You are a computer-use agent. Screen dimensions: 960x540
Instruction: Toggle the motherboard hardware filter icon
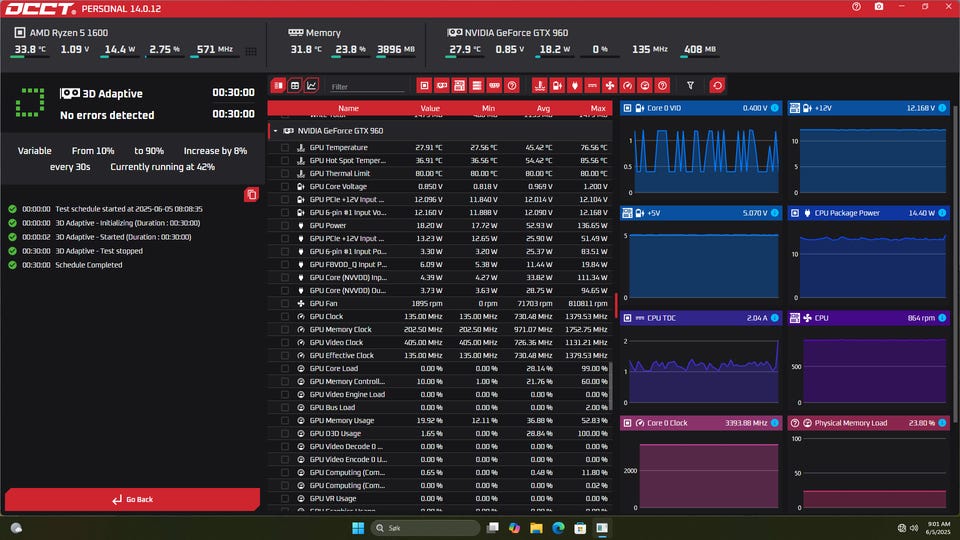(x=459, y=86)
